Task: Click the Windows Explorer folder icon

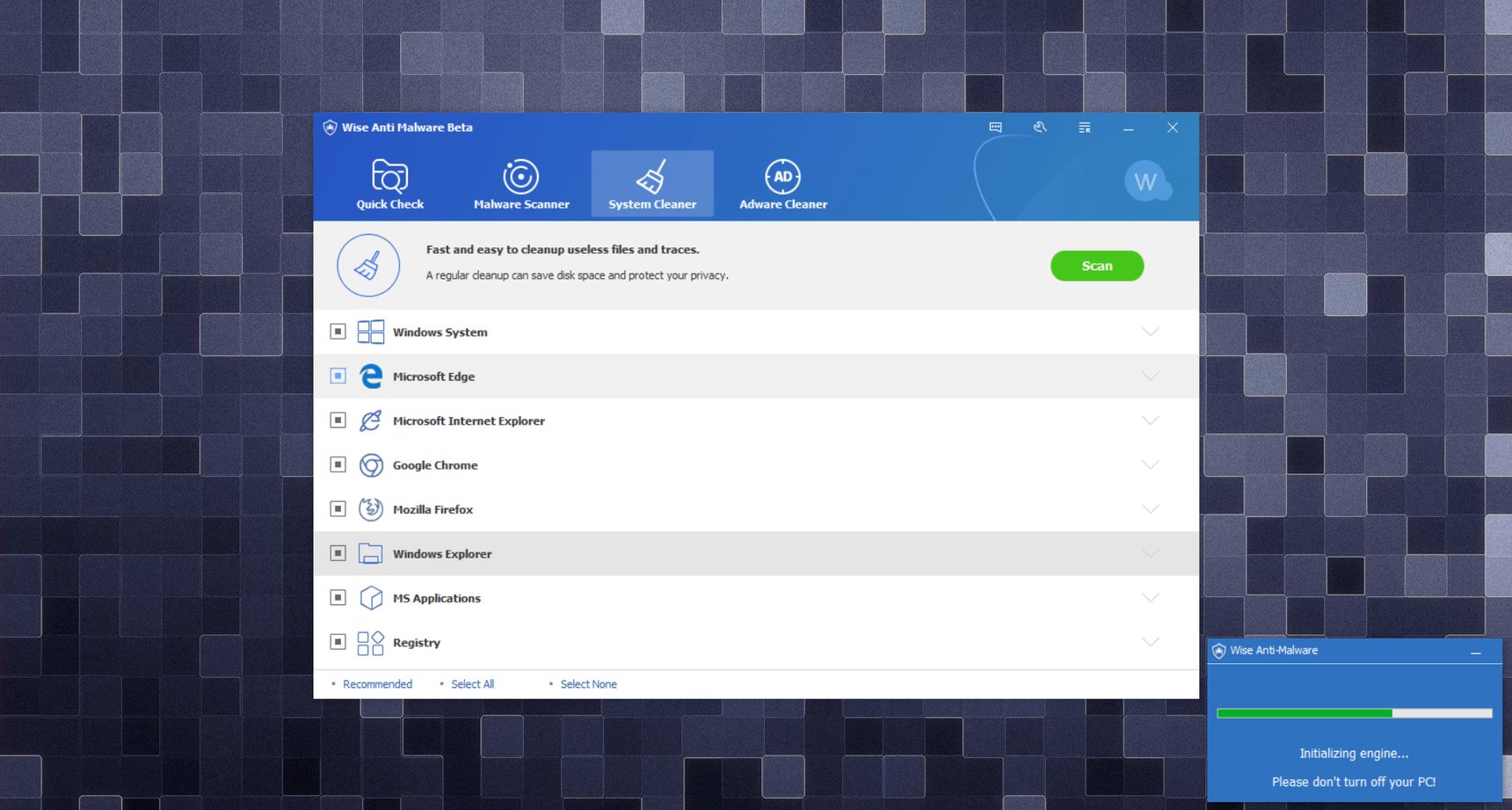Action: click(x=371, y=553)
